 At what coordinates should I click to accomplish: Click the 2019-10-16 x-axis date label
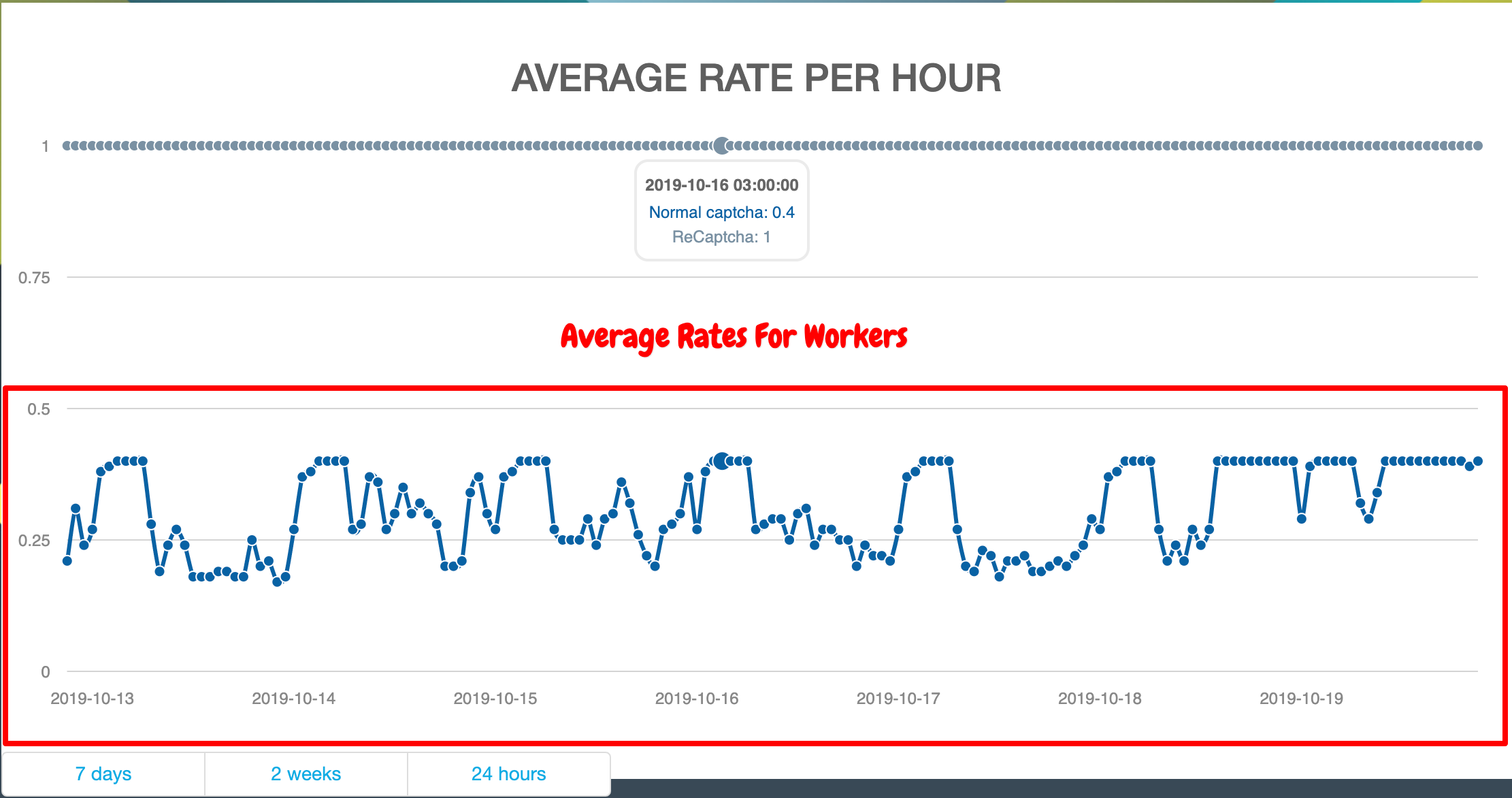tap(696, 698)
